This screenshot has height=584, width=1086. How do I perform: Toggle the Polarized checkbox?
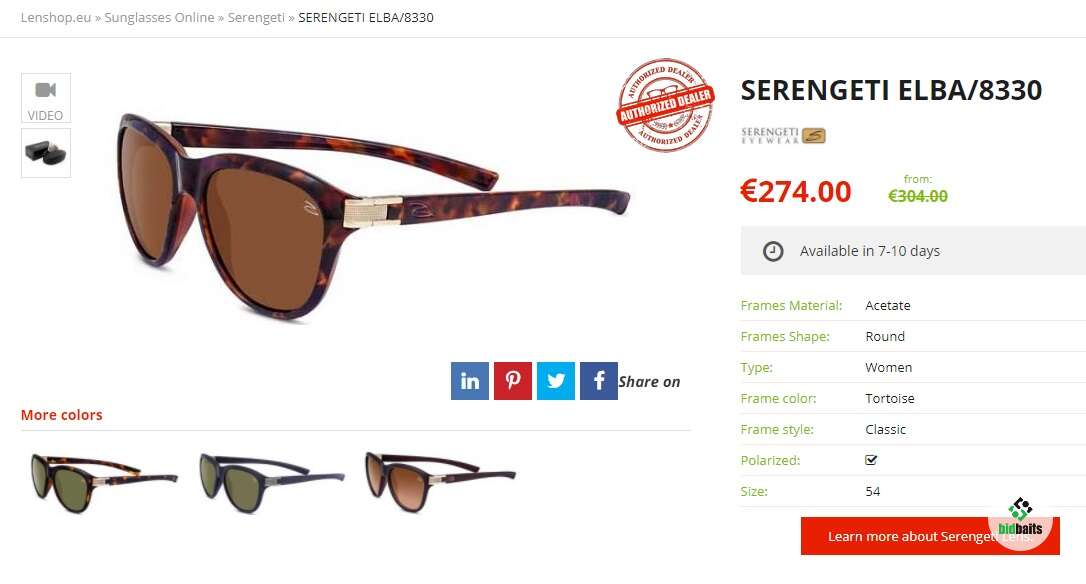coord(871,460)
